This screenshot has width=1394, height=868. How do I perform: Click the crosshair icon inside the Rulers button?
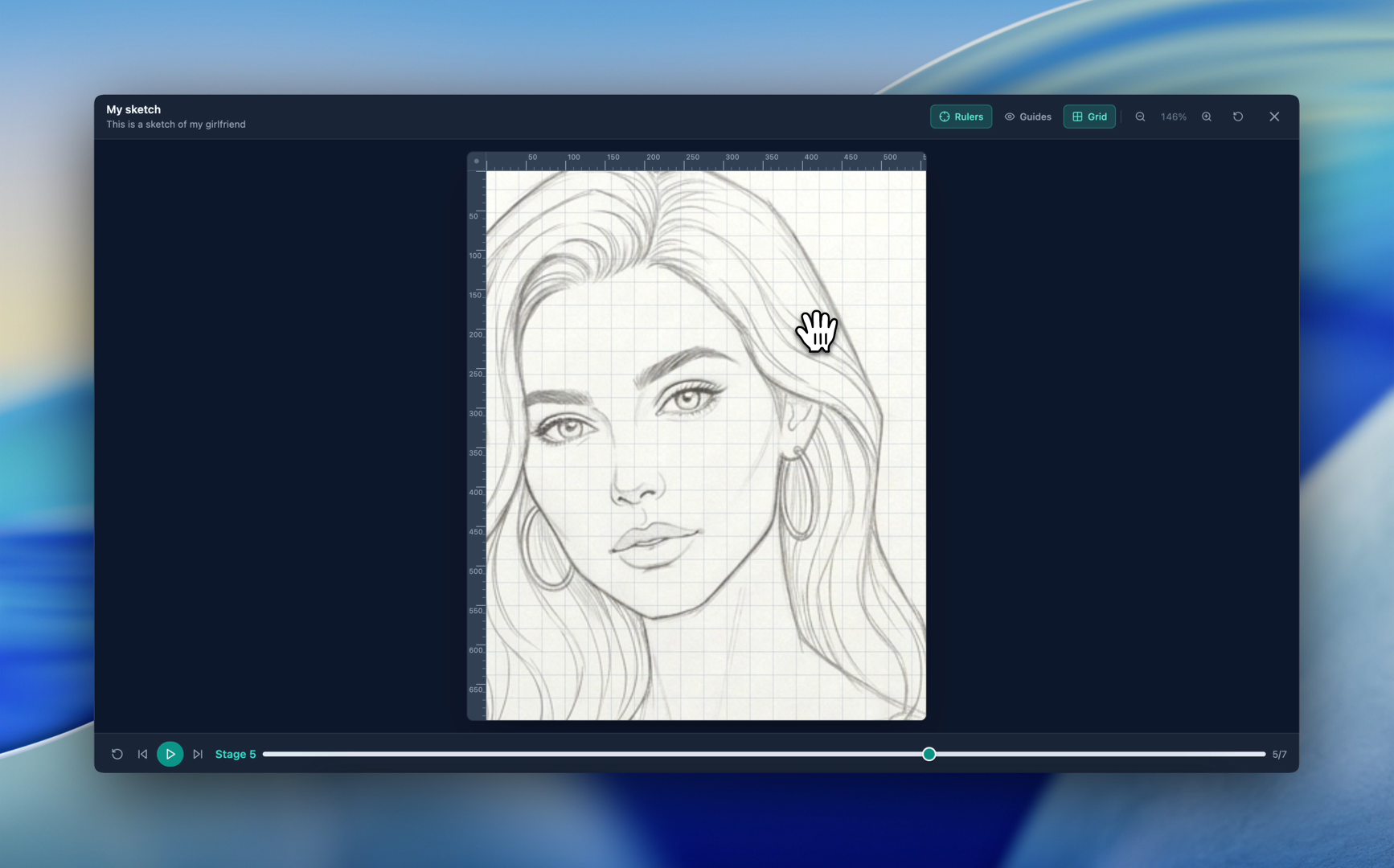coord(943,117)
